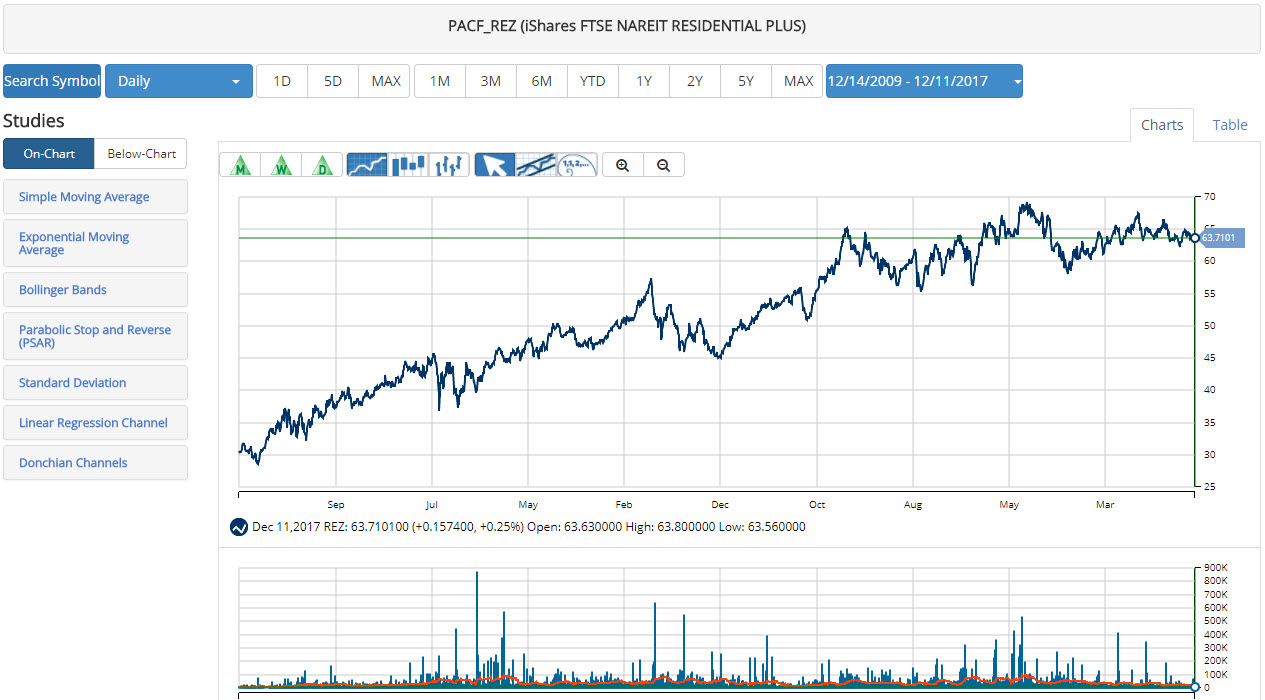Toggle On-Chart studies view
1265x700 pixels.
click(x=49, y=154)
